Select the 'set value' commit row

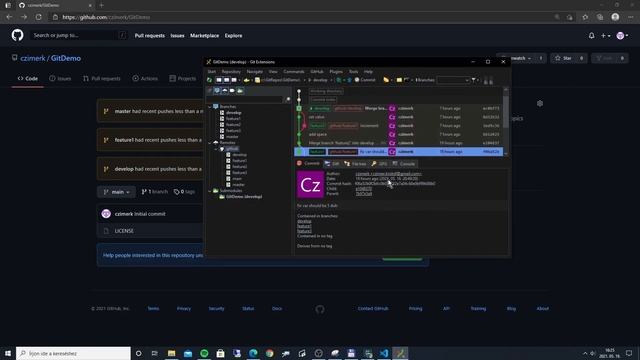coord(398,117)
